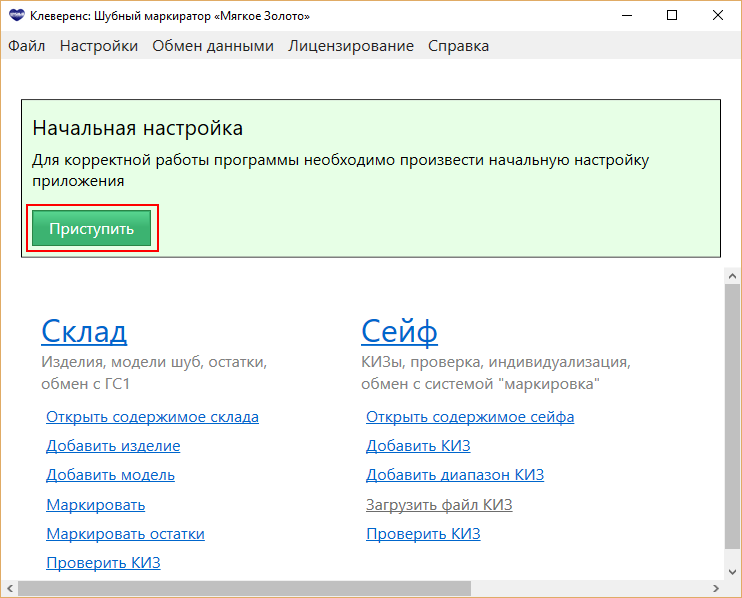Open the Склад section heading link
742x598 pixels.
[x=84, y=331]
